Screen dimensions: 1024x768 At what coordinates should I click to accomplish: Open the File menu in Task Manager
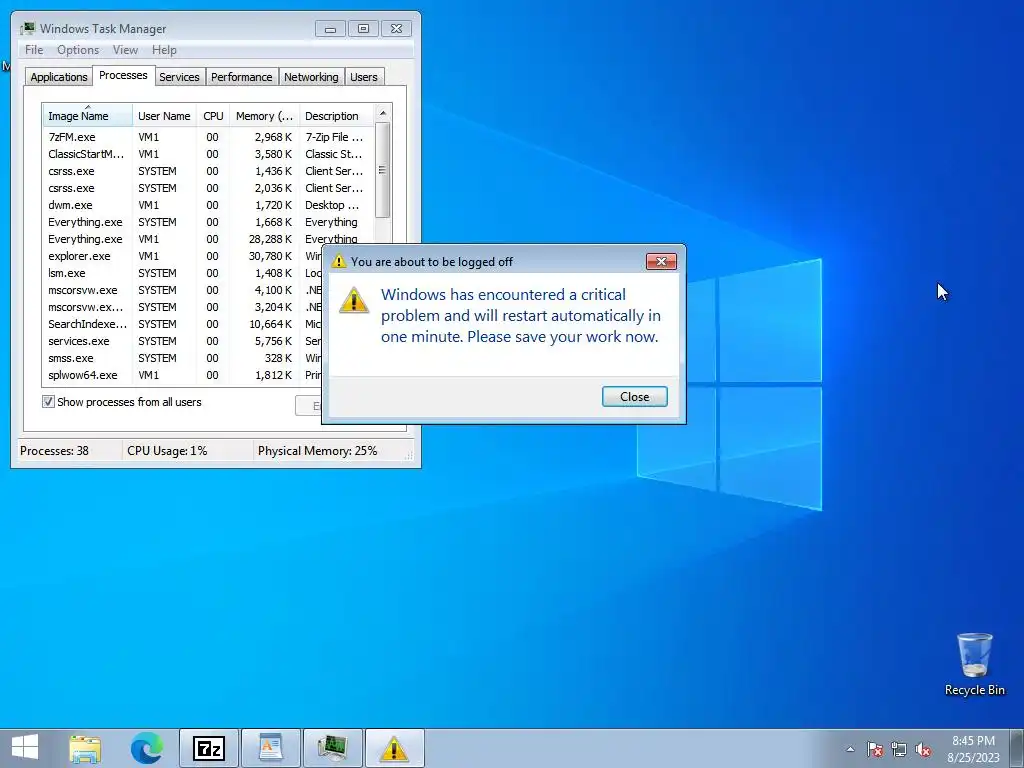click(34, 50)
